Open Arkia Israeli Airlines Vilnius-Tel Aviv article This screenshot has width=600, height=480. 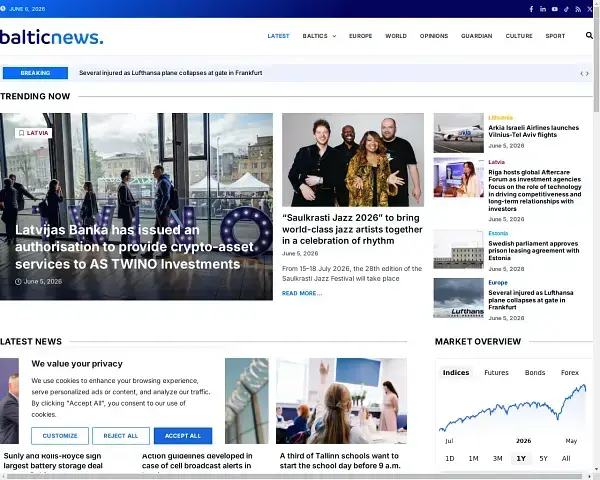point(533,131)
